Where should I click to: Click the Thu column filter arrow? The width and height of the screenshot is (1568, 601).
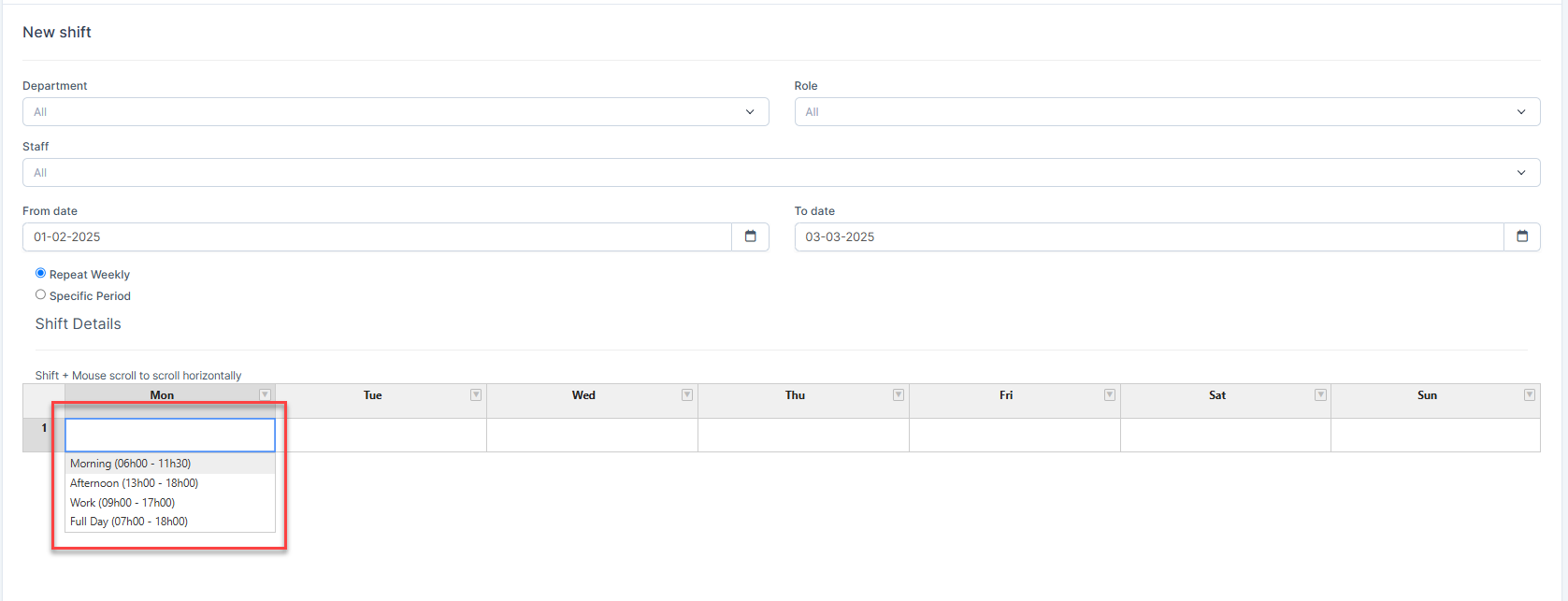click(899, 394)
